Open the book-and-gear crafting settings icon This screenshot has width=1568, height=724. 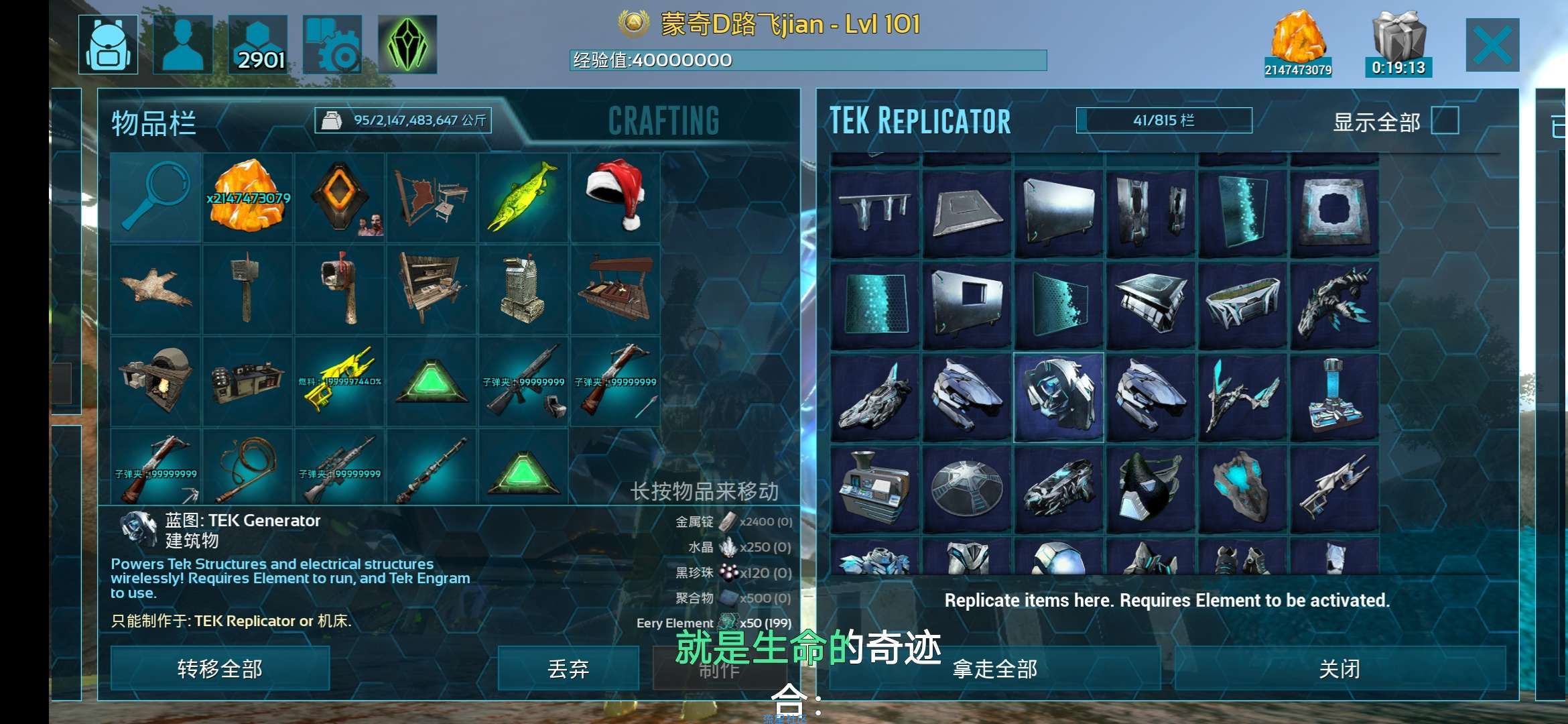click(332, 44)
